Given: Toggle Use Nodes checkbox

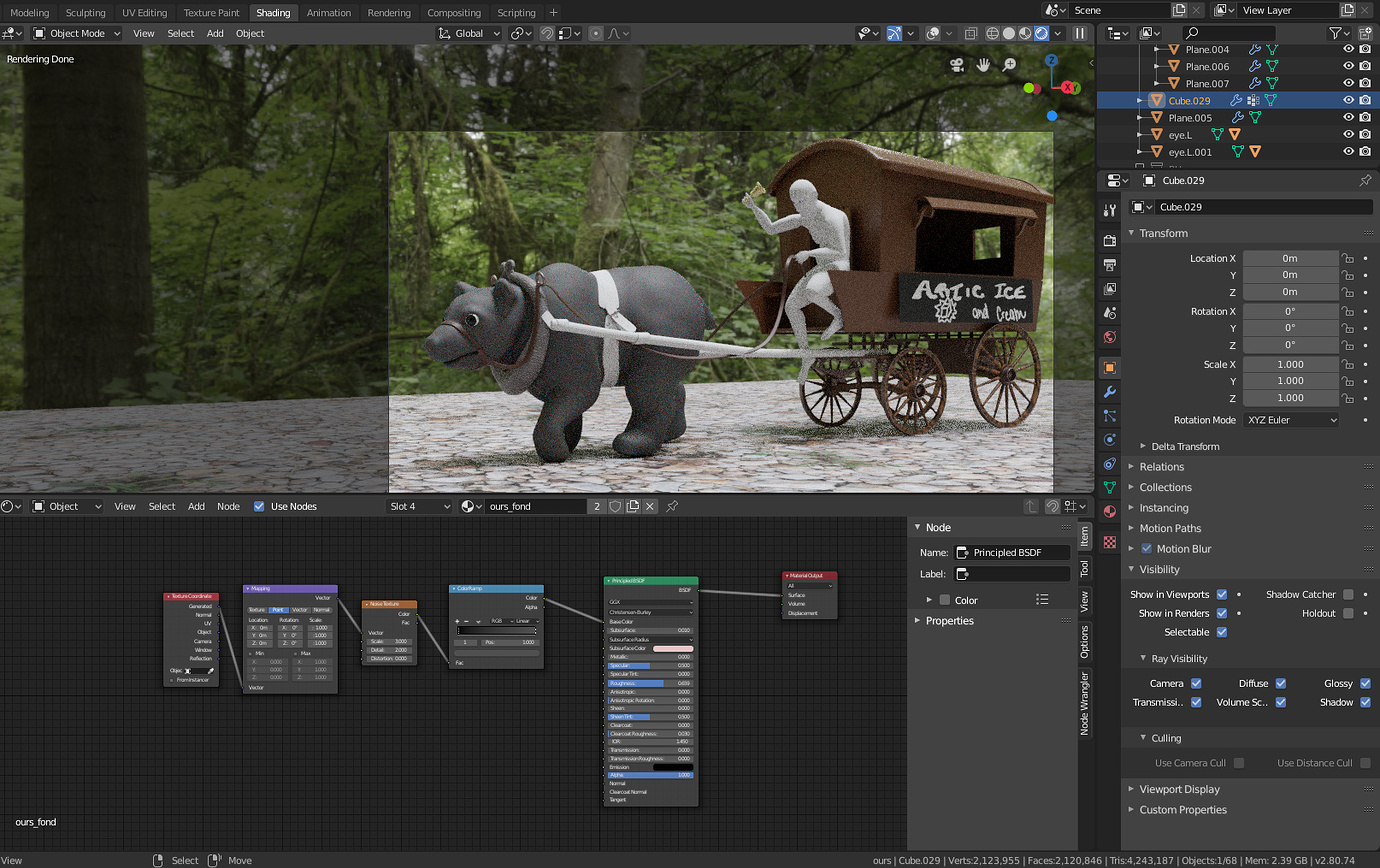Looking at the screenshot, I should coord(259,506).
